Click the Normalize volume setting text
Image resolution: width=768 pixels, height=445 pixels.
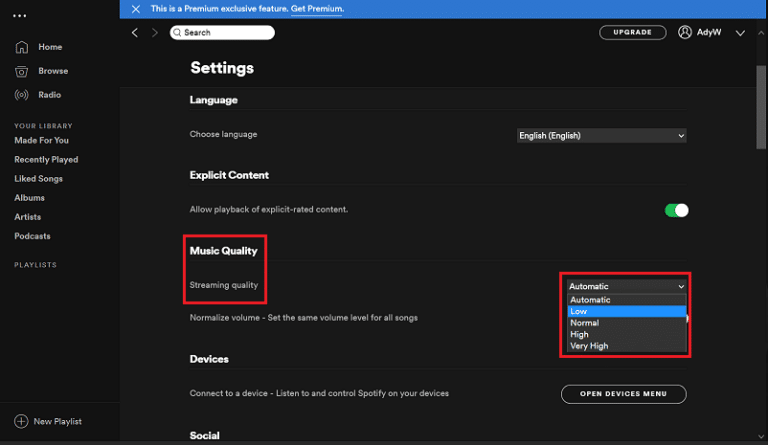coord(304,318)
